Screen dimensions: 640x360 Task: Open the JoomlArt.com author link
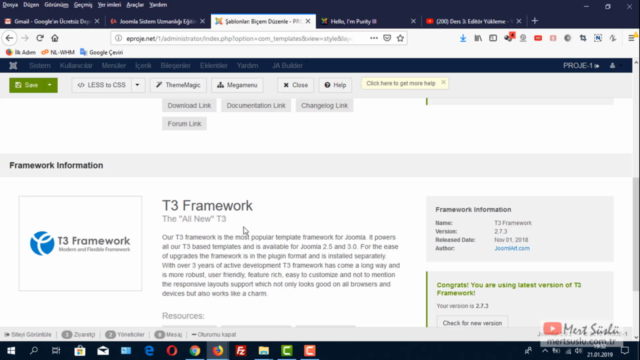coord(512,248)
